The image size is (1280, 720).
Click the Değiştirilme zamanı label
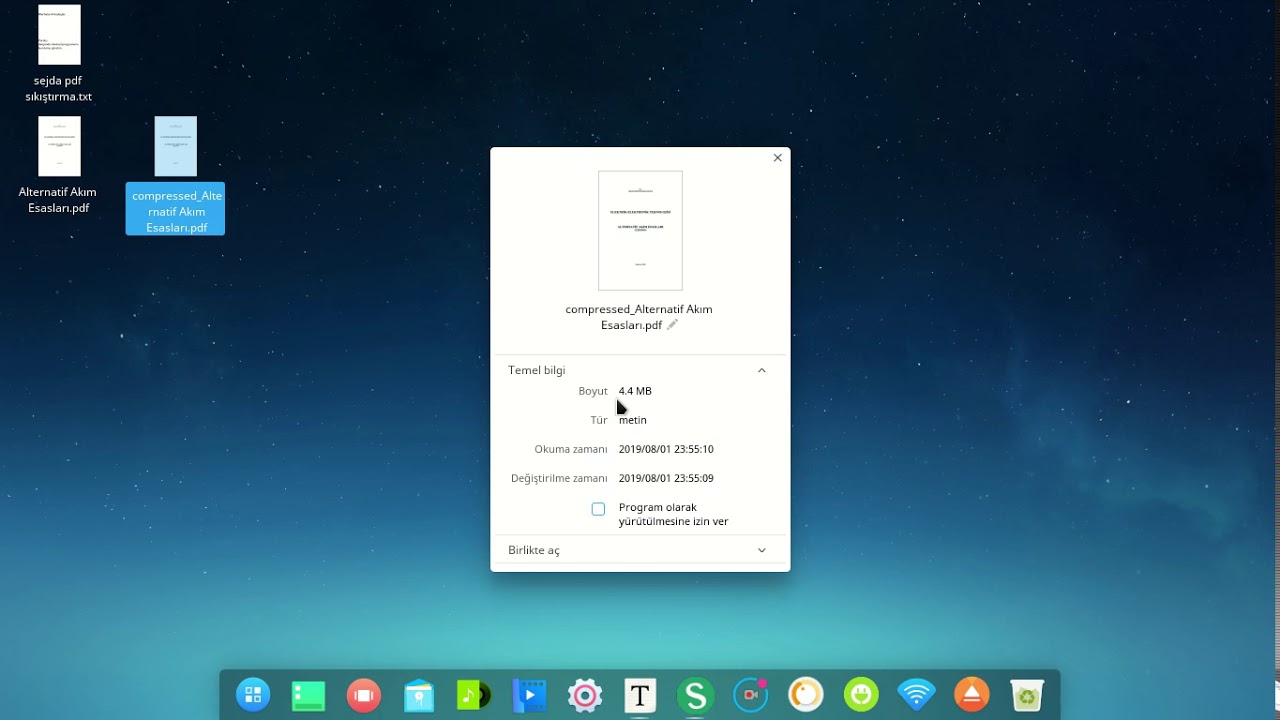point(559,478)
